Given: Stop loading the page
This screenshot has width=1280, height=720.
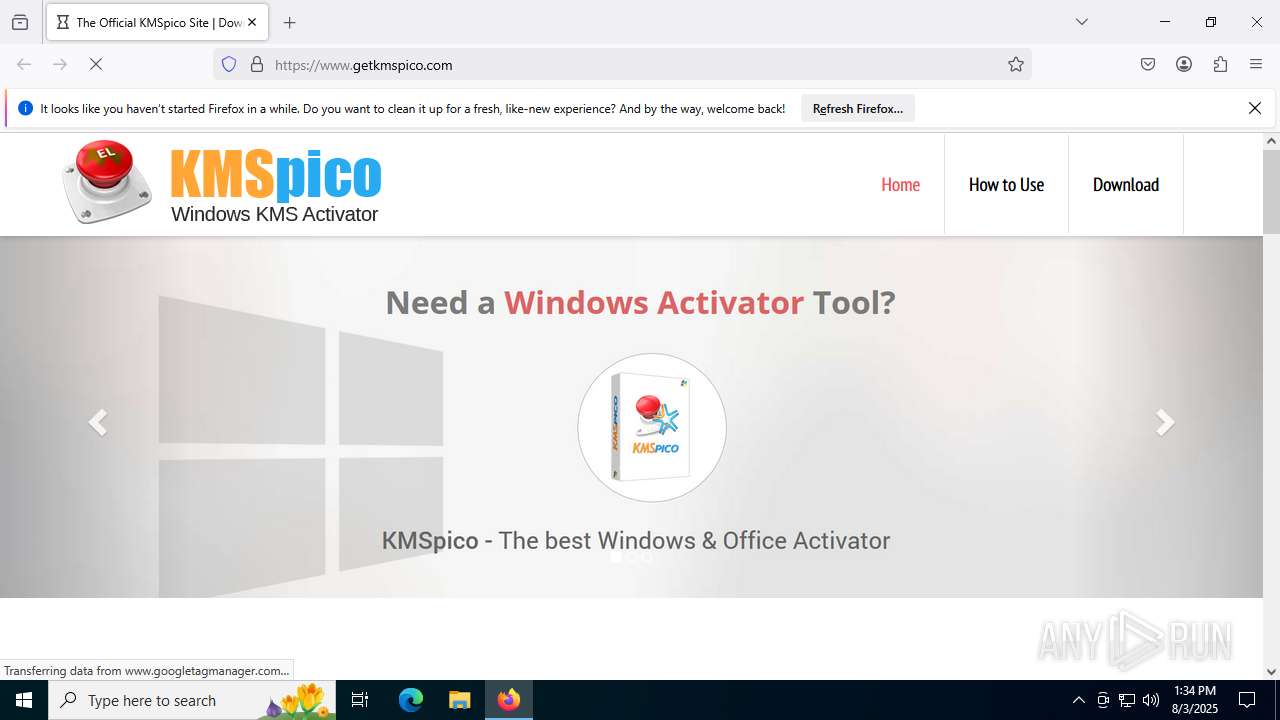Looking at the screenshot, I should 96,64.
